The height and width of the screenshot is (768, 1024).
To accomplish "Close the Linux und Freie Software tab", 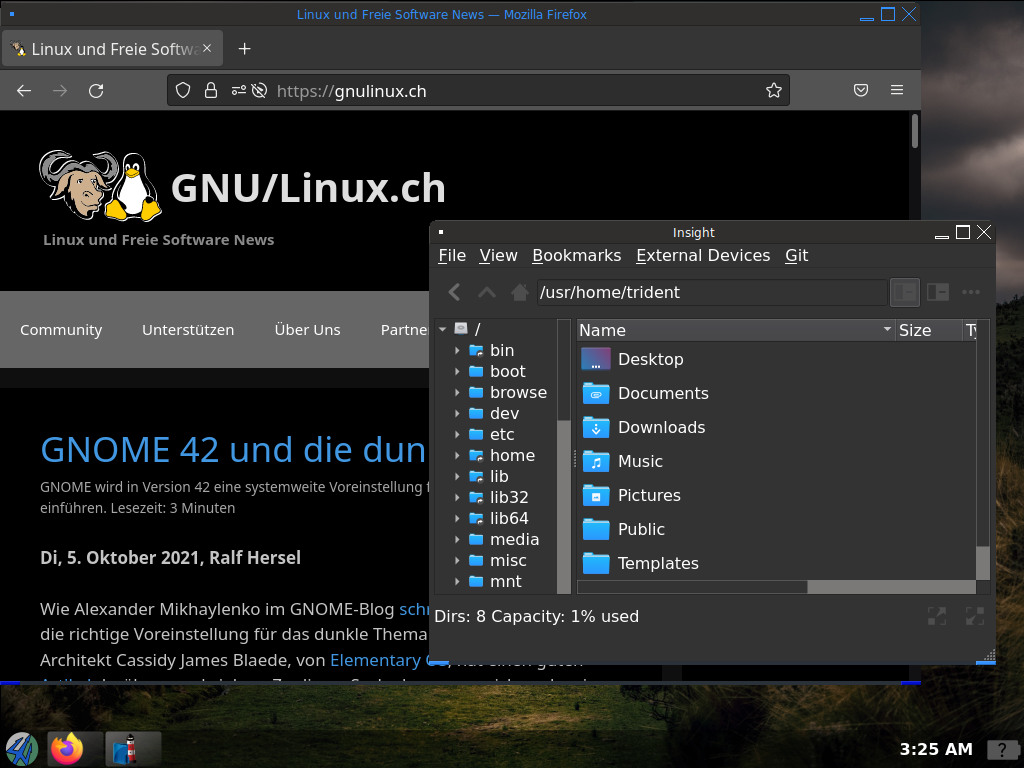I will coord(207,48).
